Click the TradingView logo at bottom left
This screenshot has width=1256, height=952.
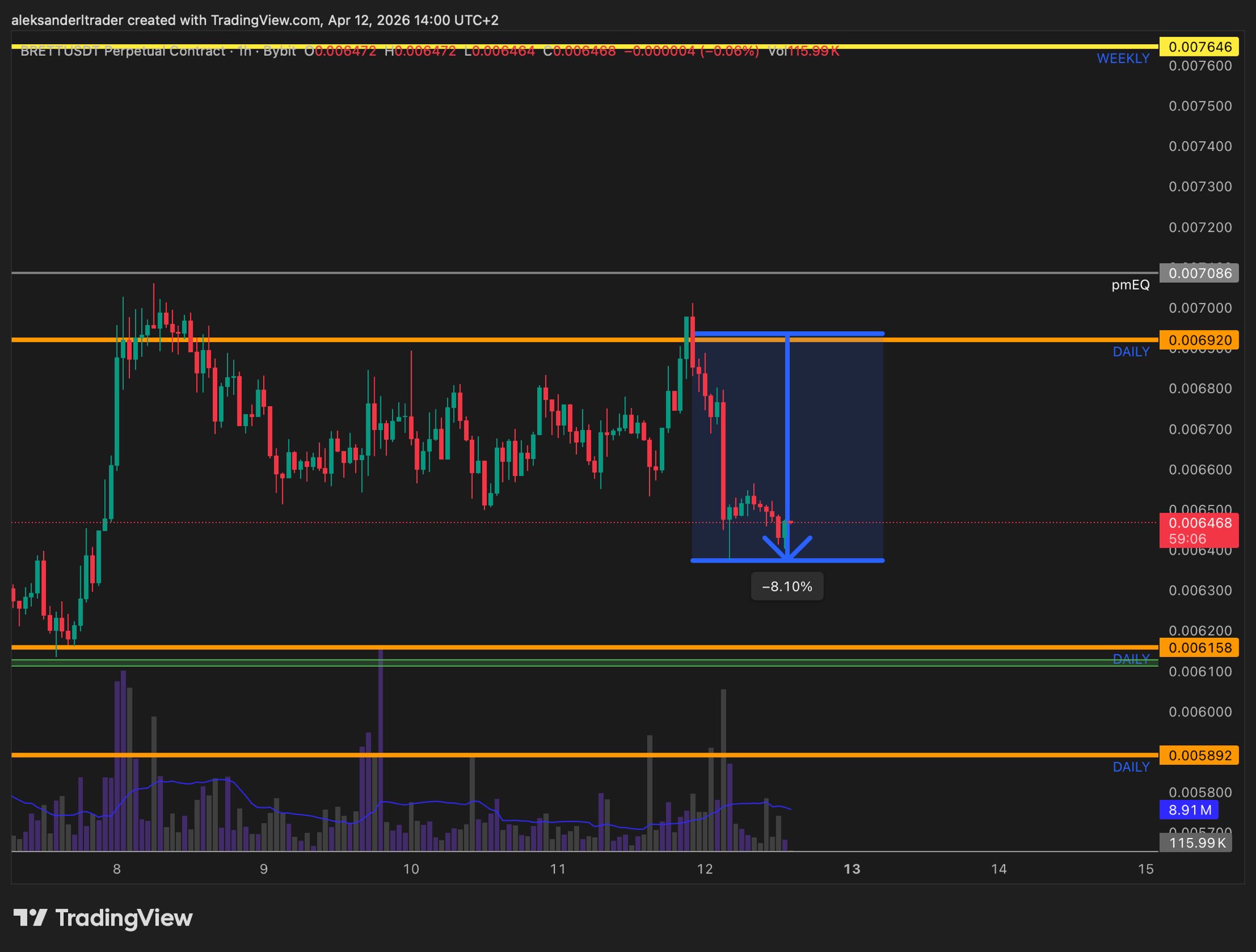click(x=103, y=918)
